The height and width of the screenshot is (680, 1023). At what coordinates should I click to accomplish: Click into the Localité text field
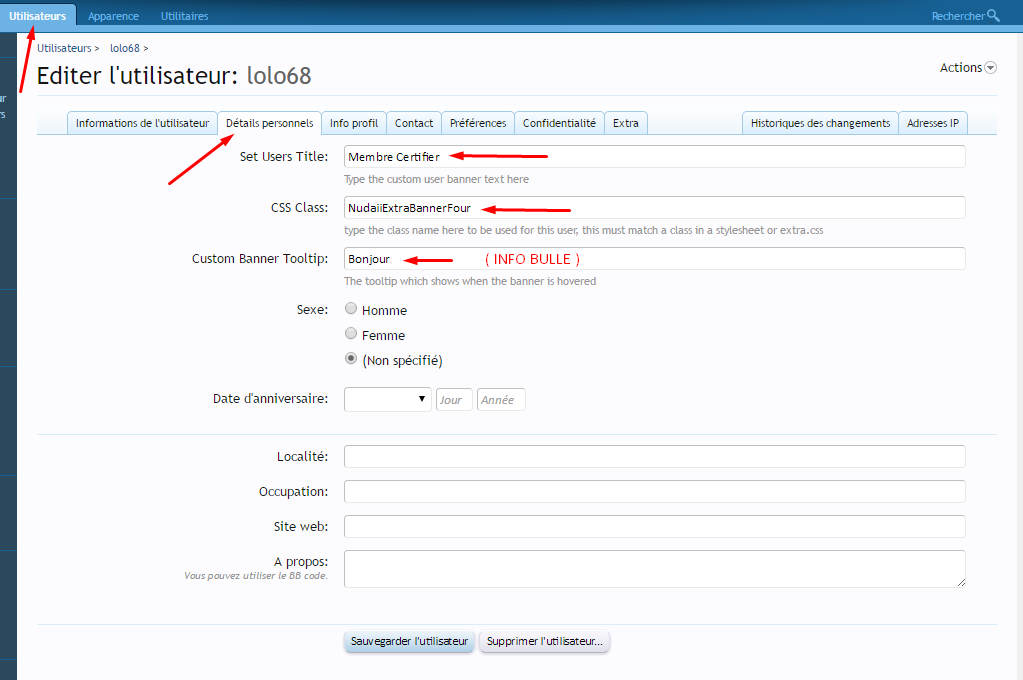(654, 457)
